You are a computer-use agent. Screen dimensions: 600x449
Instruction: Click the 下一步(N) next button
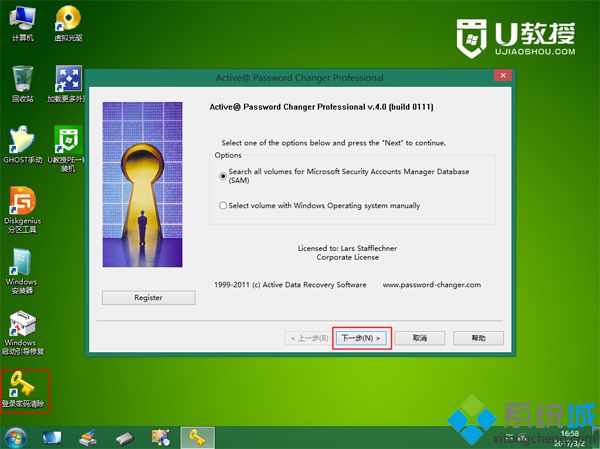point(361,338)
